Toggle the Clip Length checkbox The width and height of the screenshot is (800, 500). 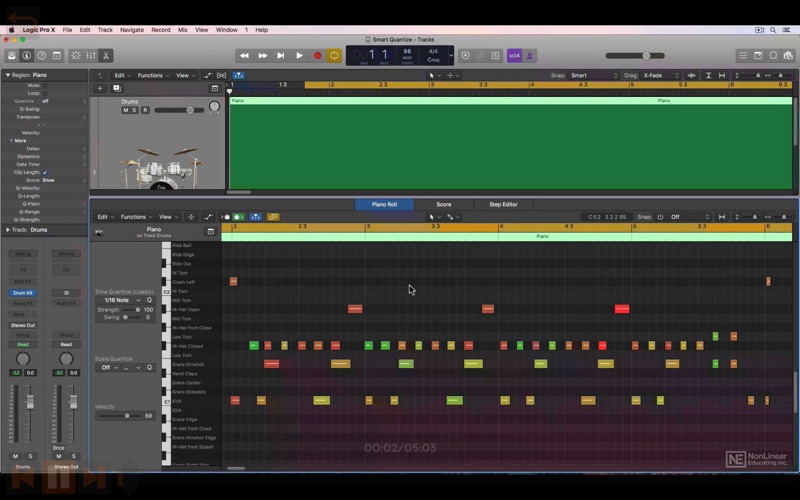point(45,172)
